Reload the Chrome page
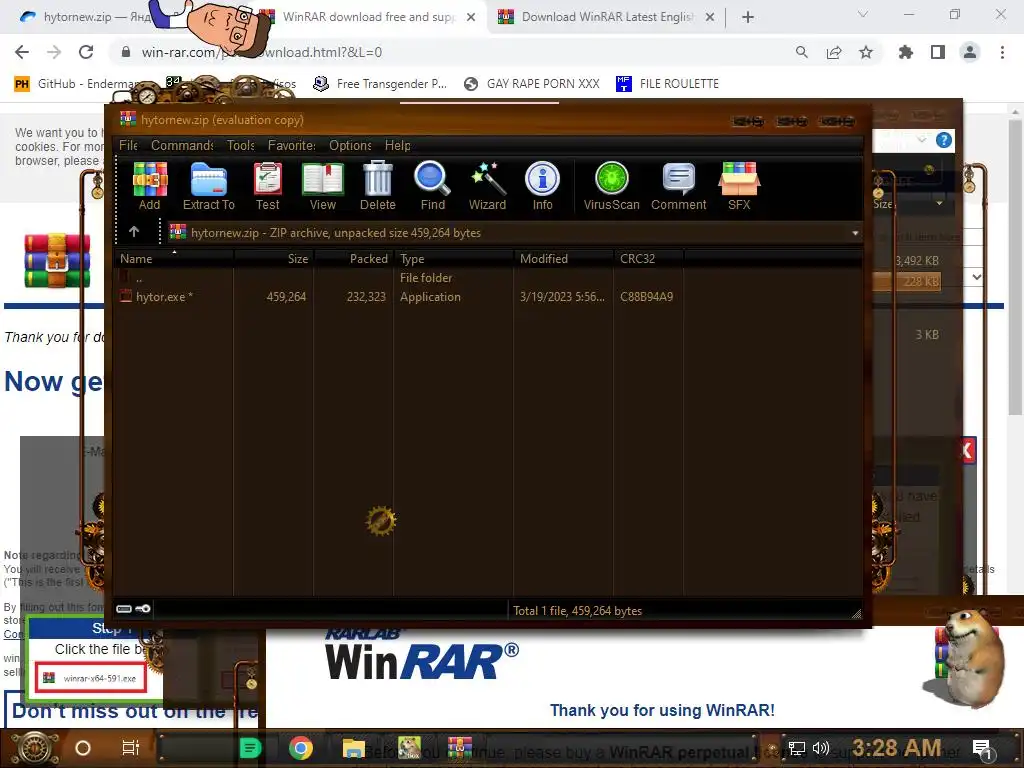 coord(86,52)
